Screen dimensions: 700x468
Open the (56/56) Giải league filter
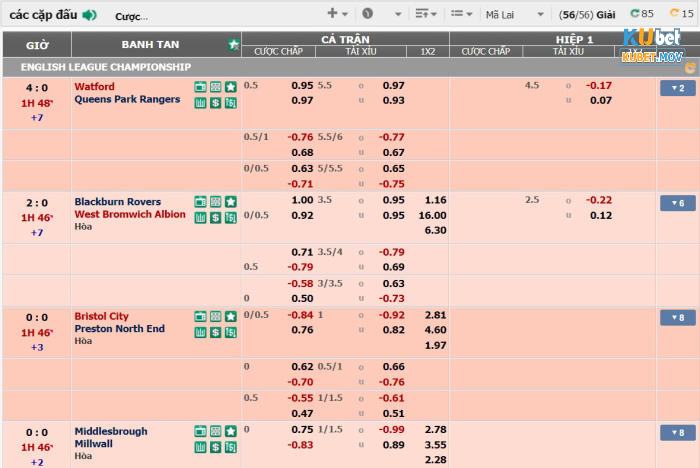tap(587, 15)
